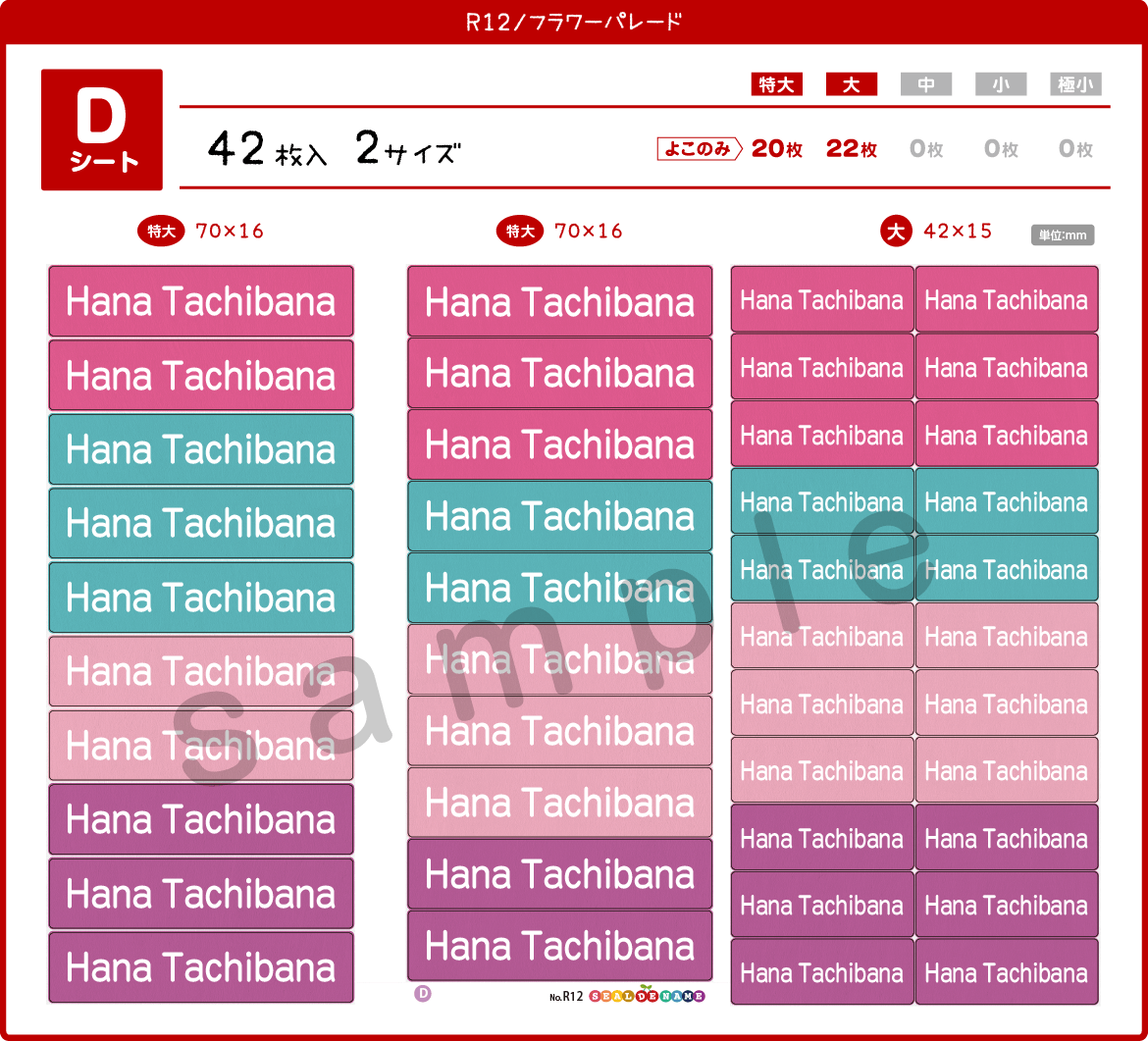The image size is (1148, 1041).
Task: Click the 22枚 count under 大
Action: 852,148
